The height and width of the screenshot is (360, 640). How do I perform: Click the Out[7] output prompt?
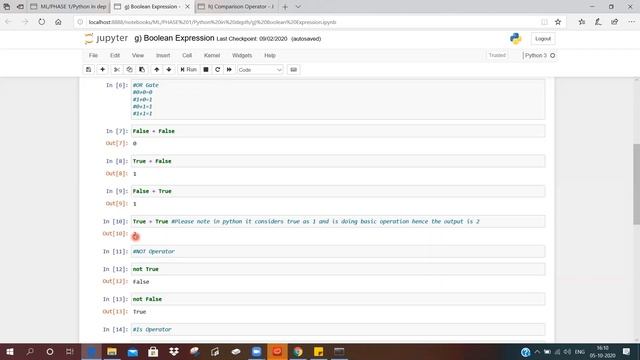[117, 143]
